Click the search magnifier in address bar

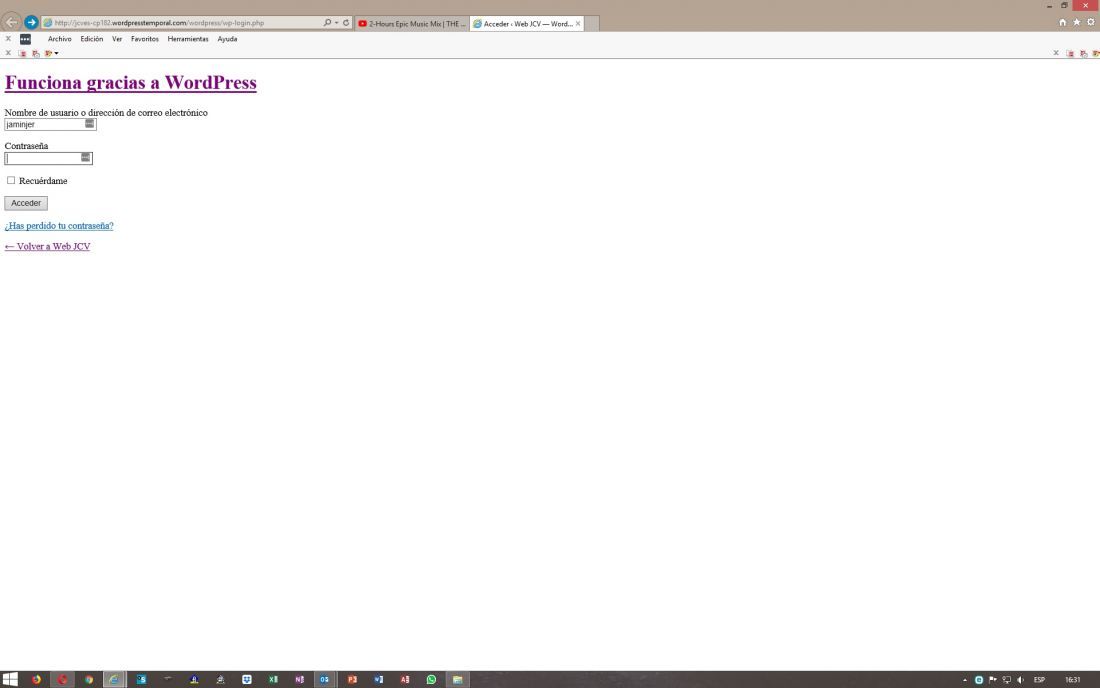[x=327, y=22]
